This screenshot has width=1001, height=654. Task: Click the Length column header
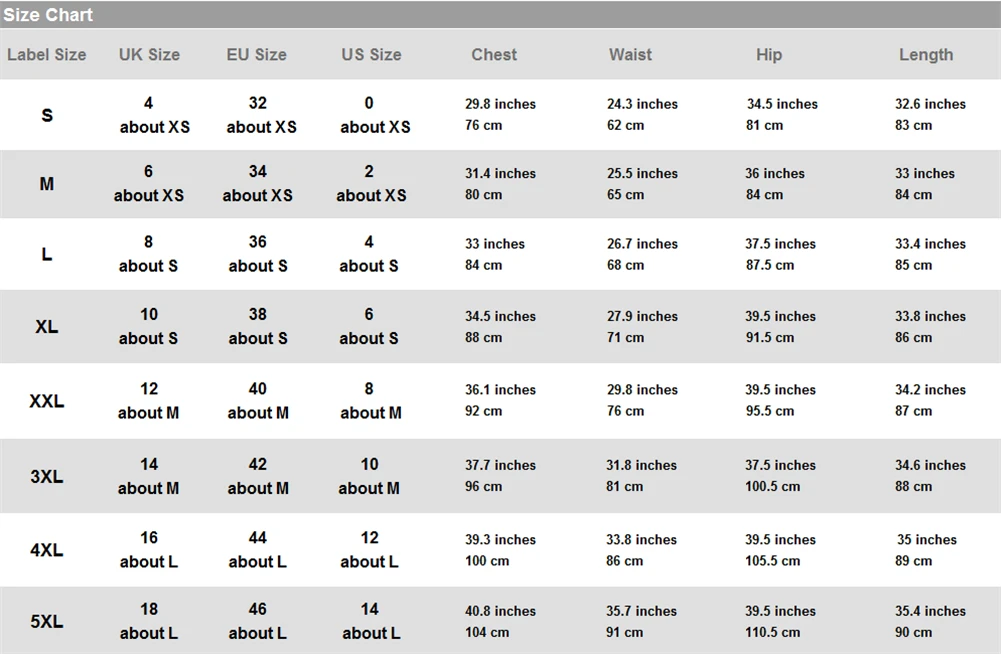(926, 55)
